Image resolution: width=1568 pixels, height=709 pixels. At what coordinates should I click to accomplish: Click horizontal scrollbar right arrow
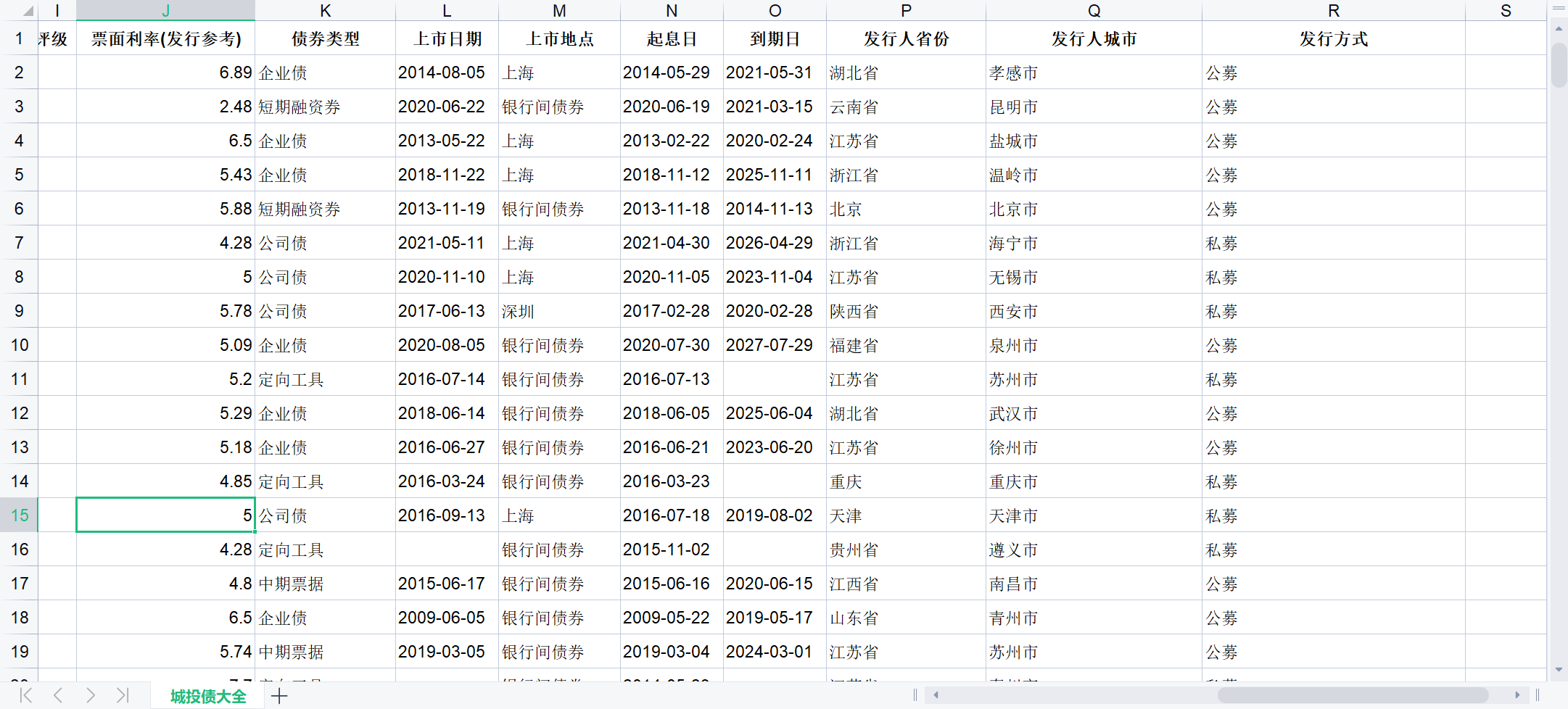(x=1517, y=695)
